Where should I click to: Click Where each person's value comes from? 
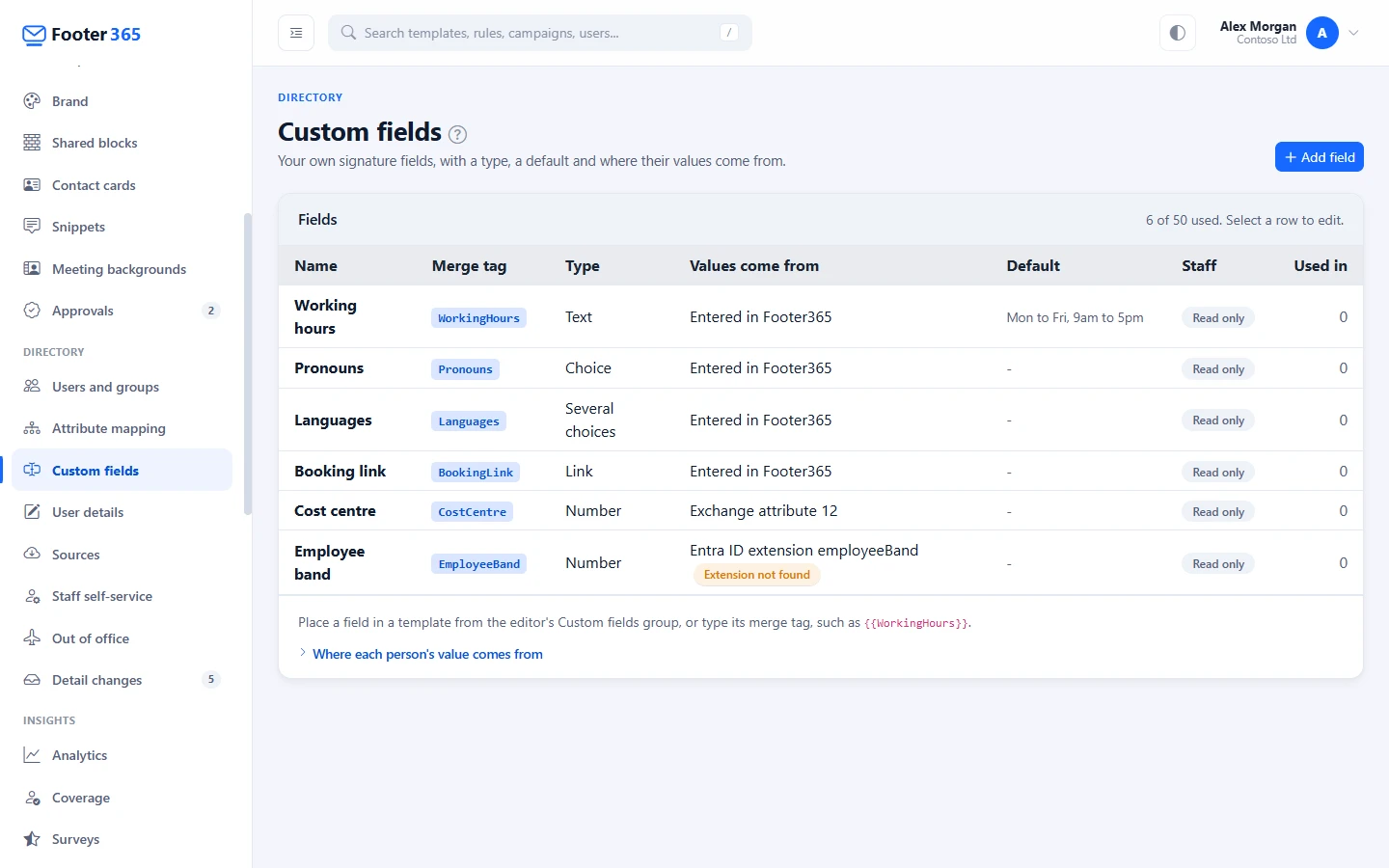tap(427, 654)
